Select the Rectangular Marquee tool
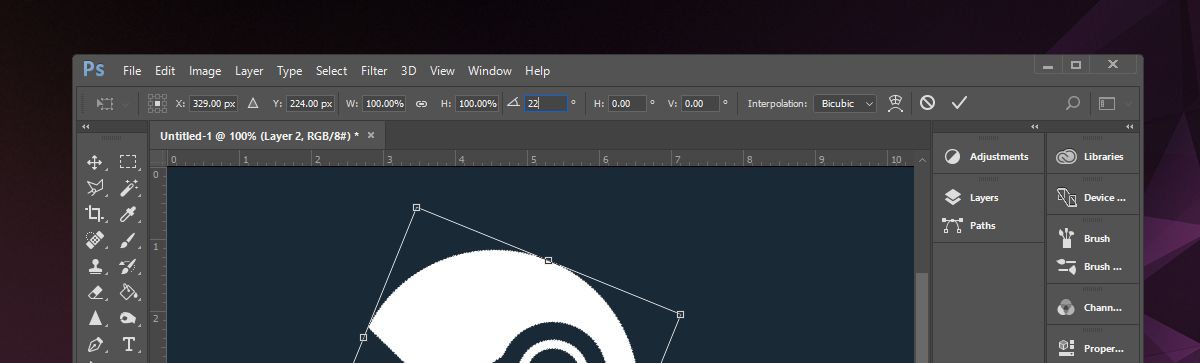 (x=128, y=162)
